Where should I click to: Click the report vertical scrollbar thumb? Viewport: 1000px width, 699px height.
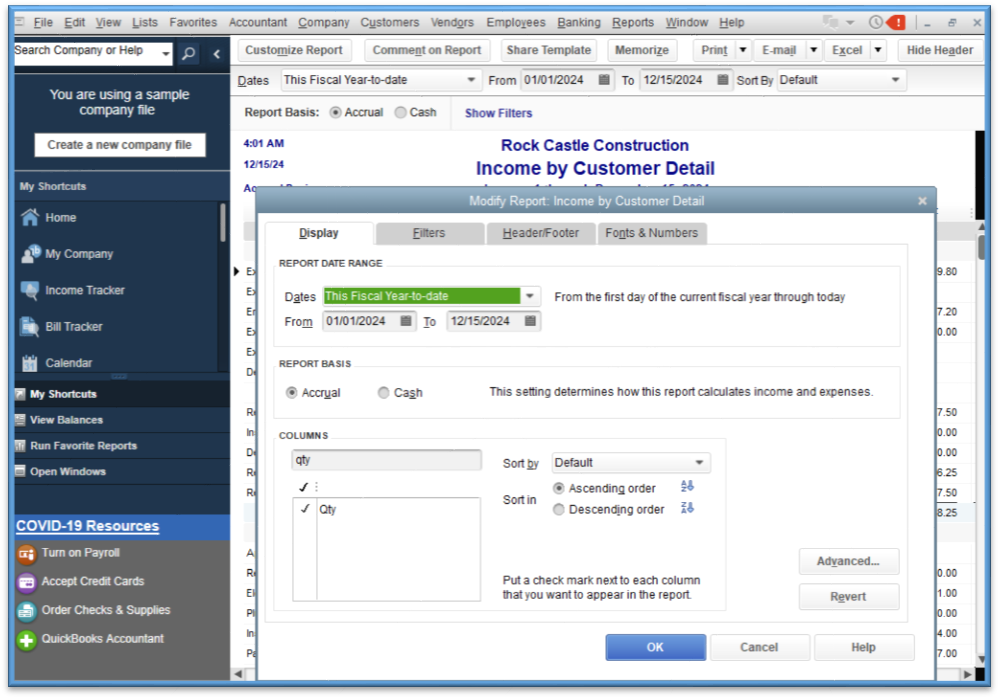[x=981, y=247]
